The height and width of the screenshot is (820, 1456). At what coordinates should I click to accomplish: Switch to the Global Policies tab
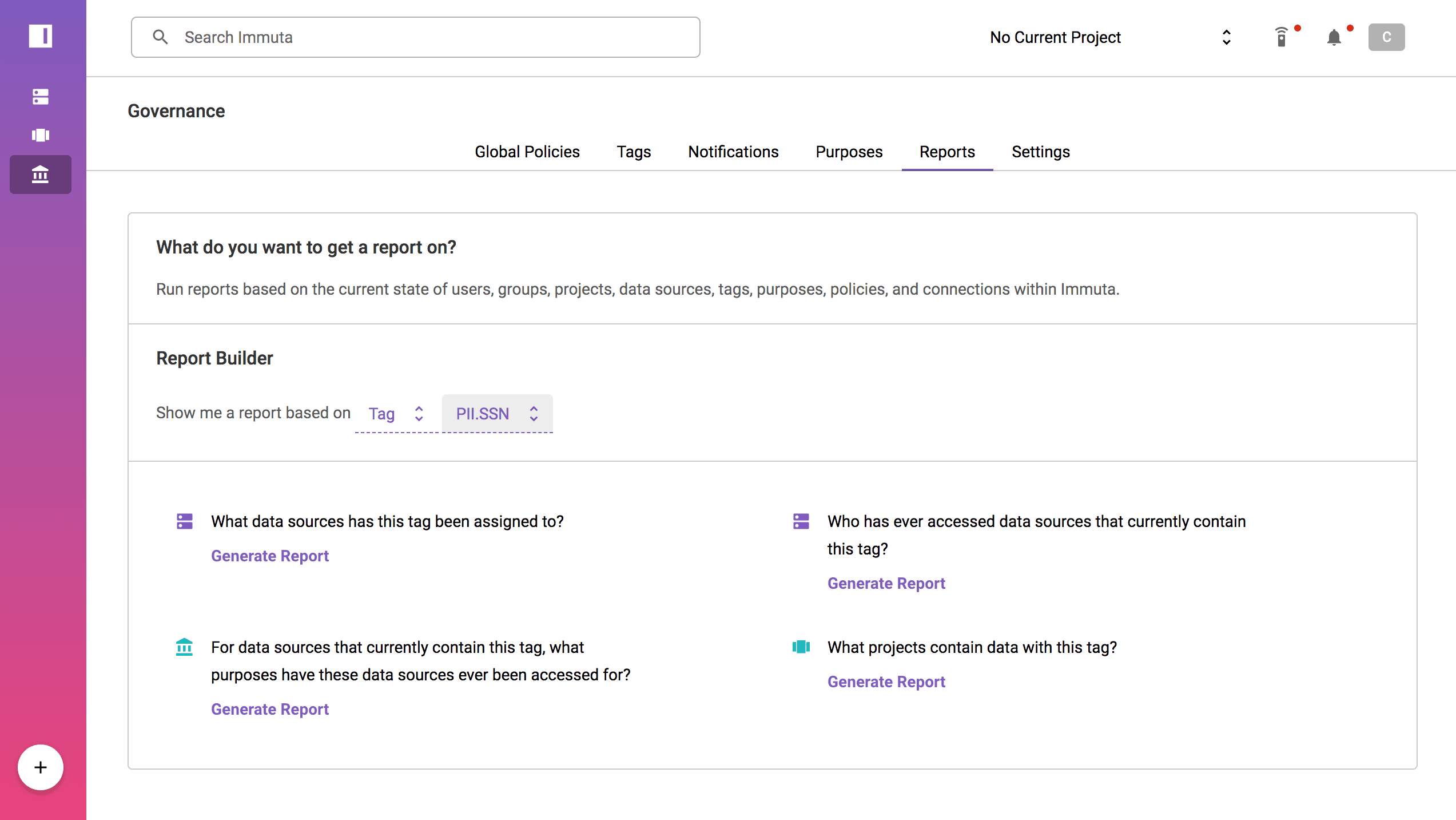527,152
